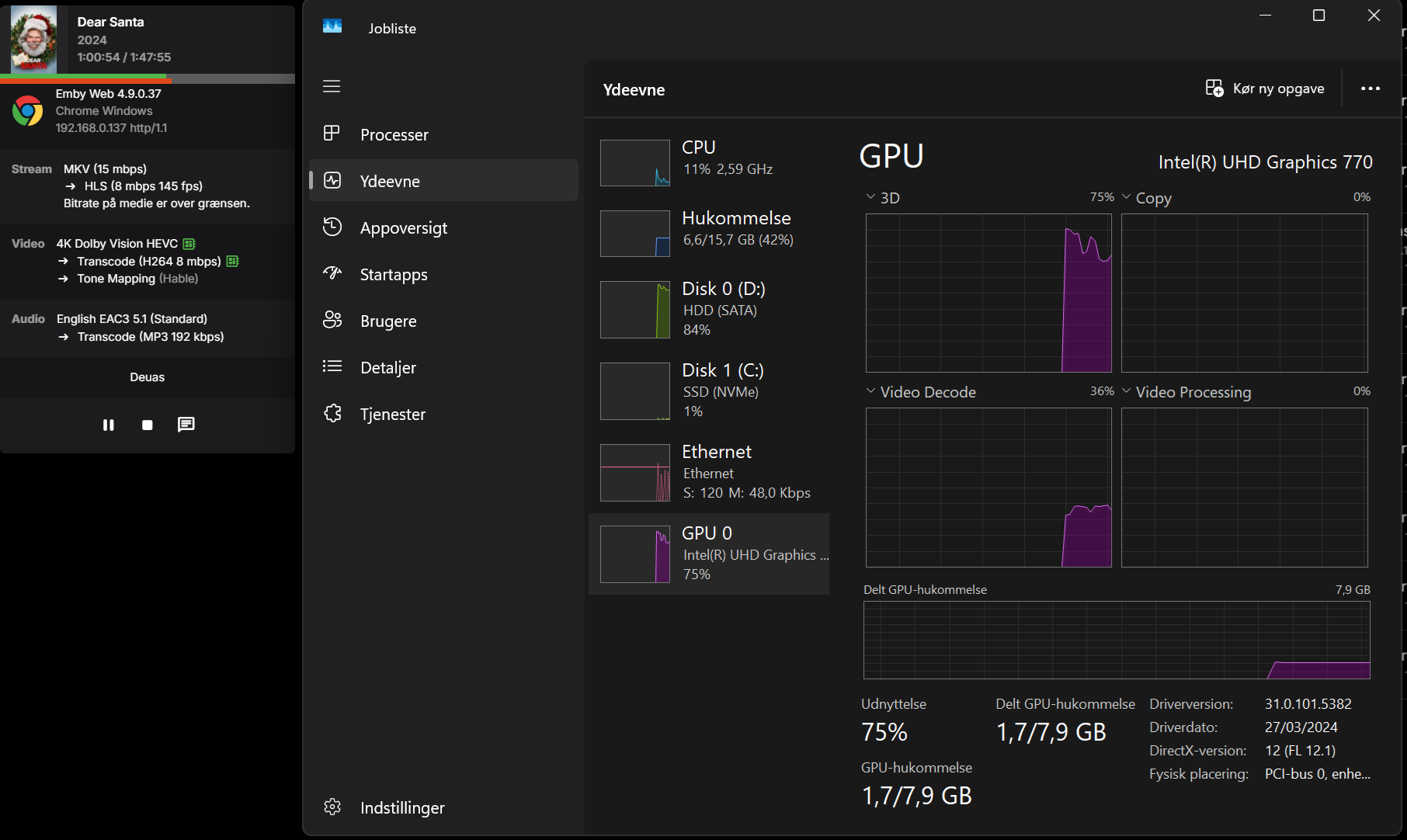The image size is (1407, 840).
Task: Click Emby Web 4.9.0.37 client text
Action: (x=109, y=94)
